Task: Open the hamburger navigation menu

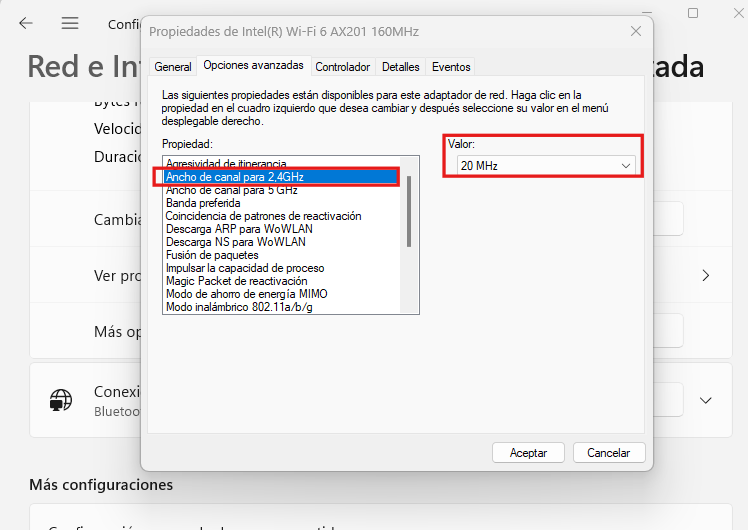Action: 69,23
